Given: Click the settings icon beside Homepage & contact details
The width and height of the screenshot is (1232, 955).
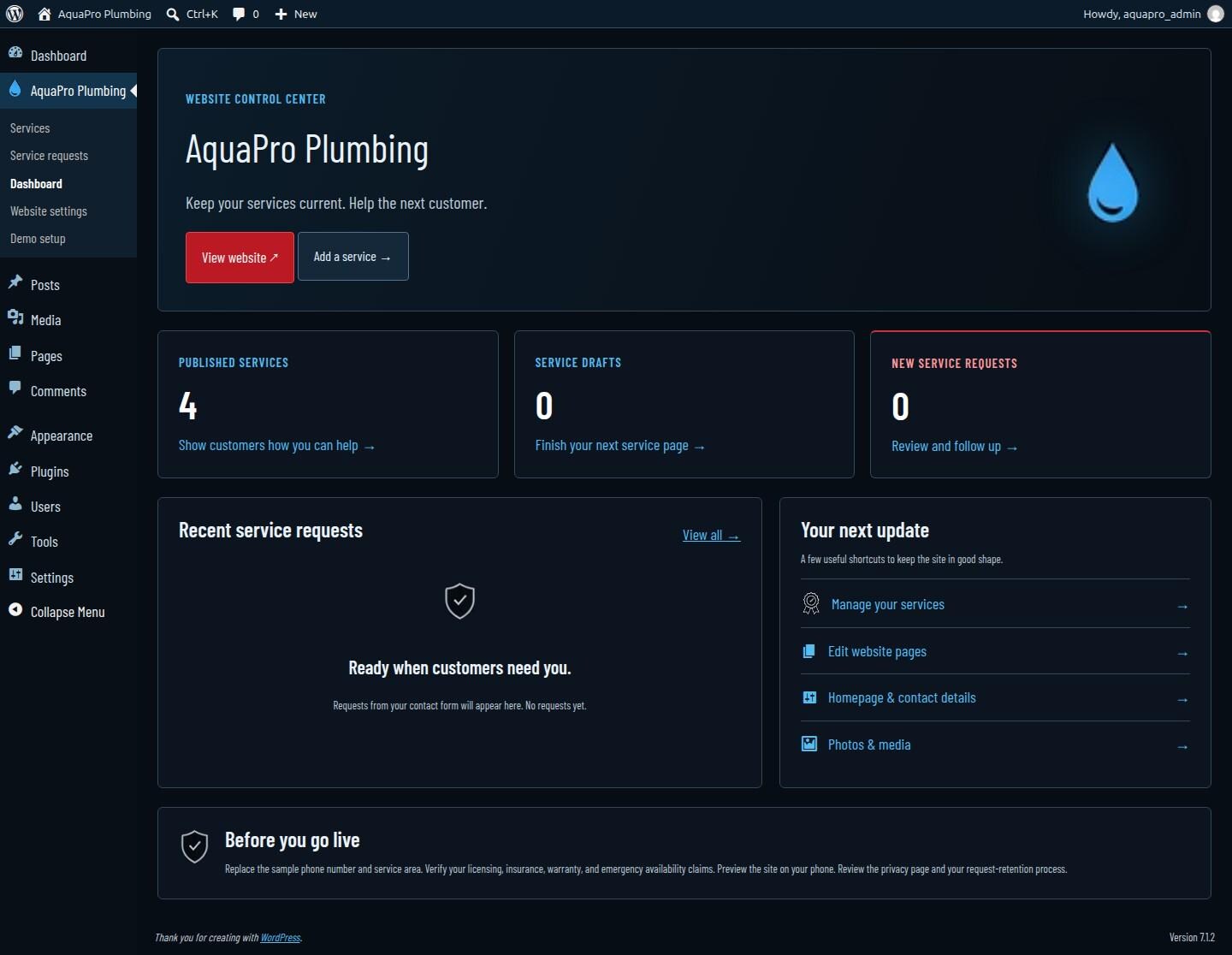Looking at the screenshot, I should tap(809, 698).
